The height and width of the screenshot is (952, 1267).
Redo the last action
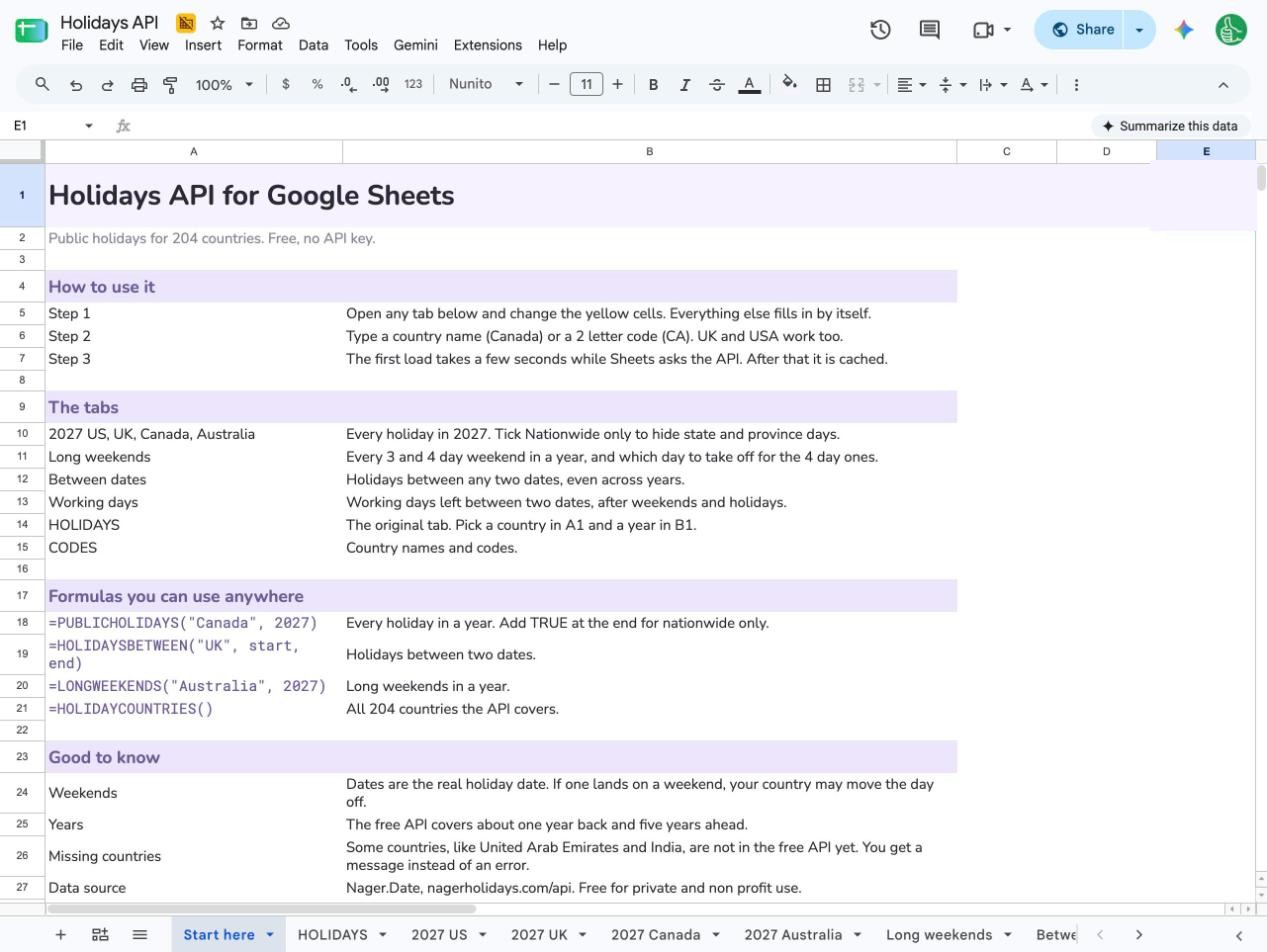(107, 85)
